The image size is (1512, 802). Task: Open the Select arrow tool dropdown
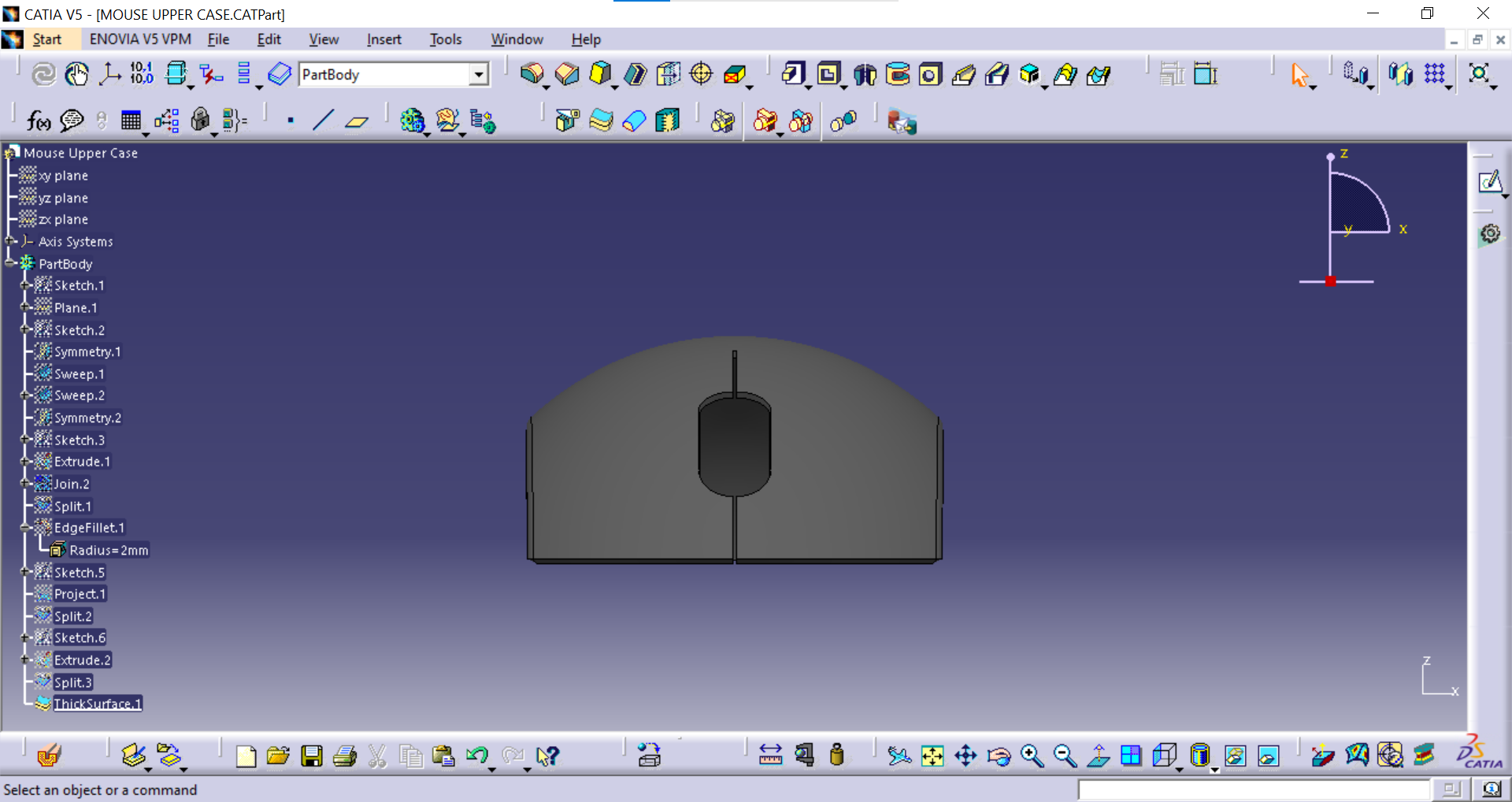pos(1314,87)
